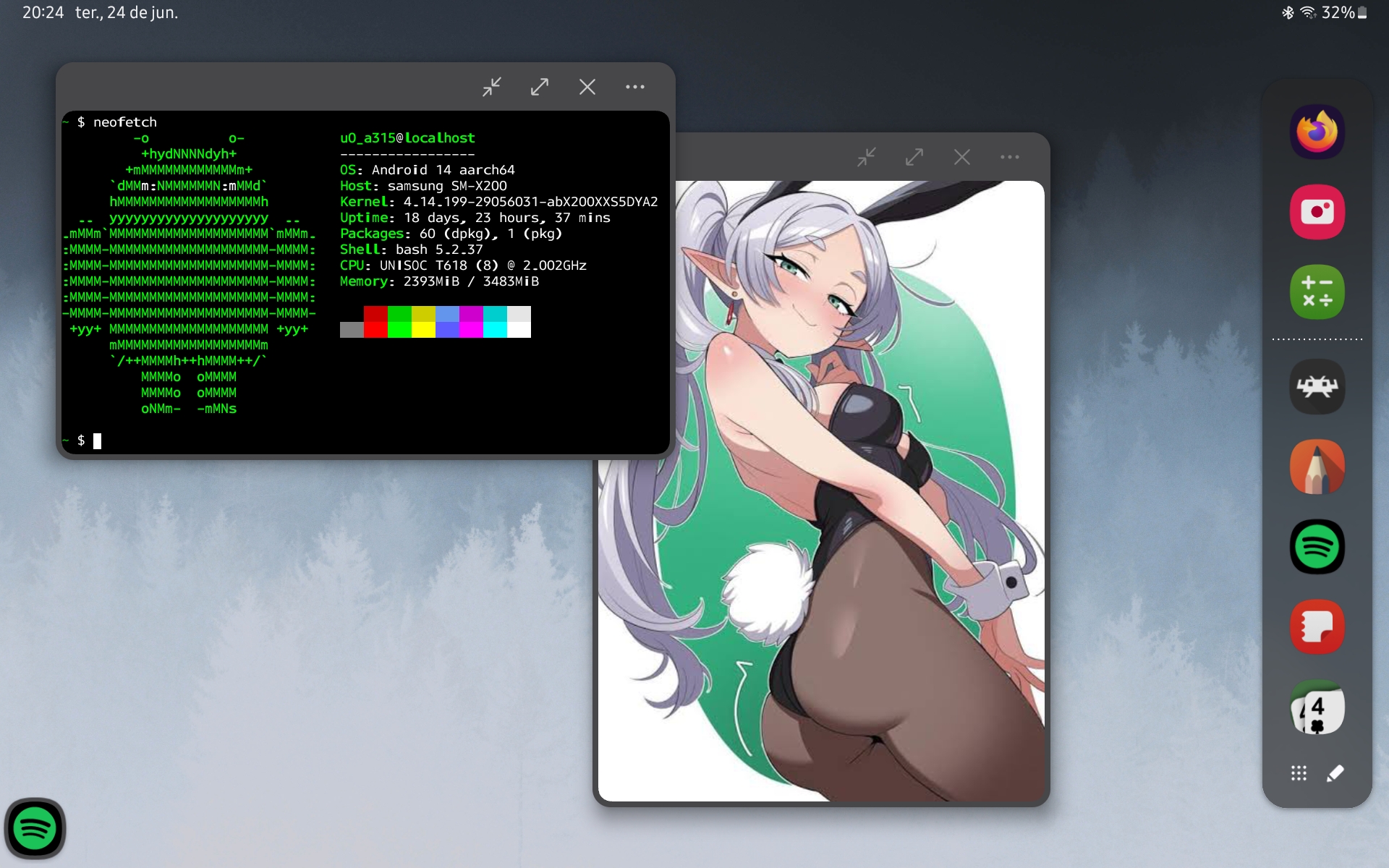Tap the Bluetooth status icon
Viewport: 1389px width, 868px height.
point(1288,12)
